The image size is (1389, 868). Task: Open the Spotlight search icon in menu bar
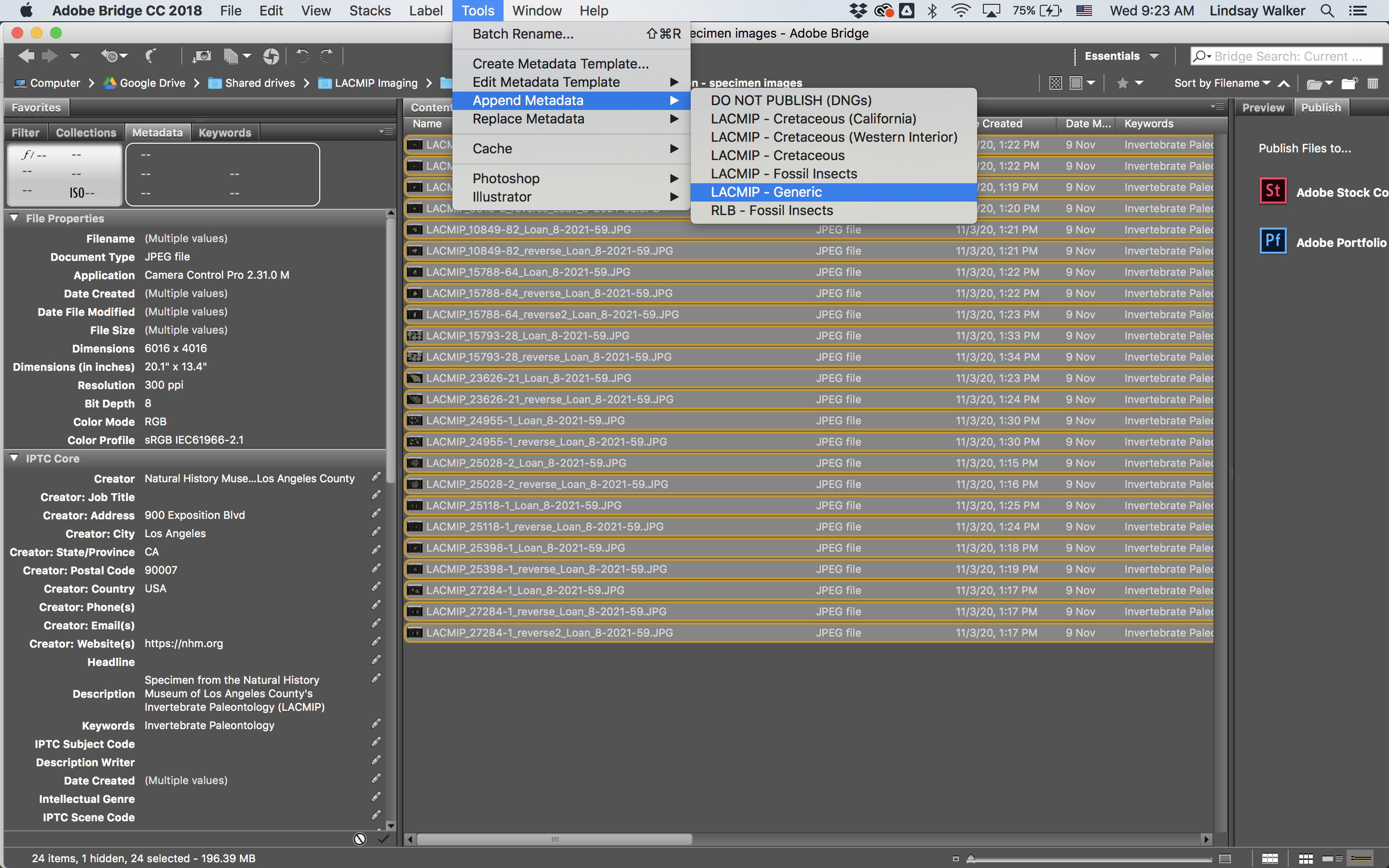point(1327,10)
